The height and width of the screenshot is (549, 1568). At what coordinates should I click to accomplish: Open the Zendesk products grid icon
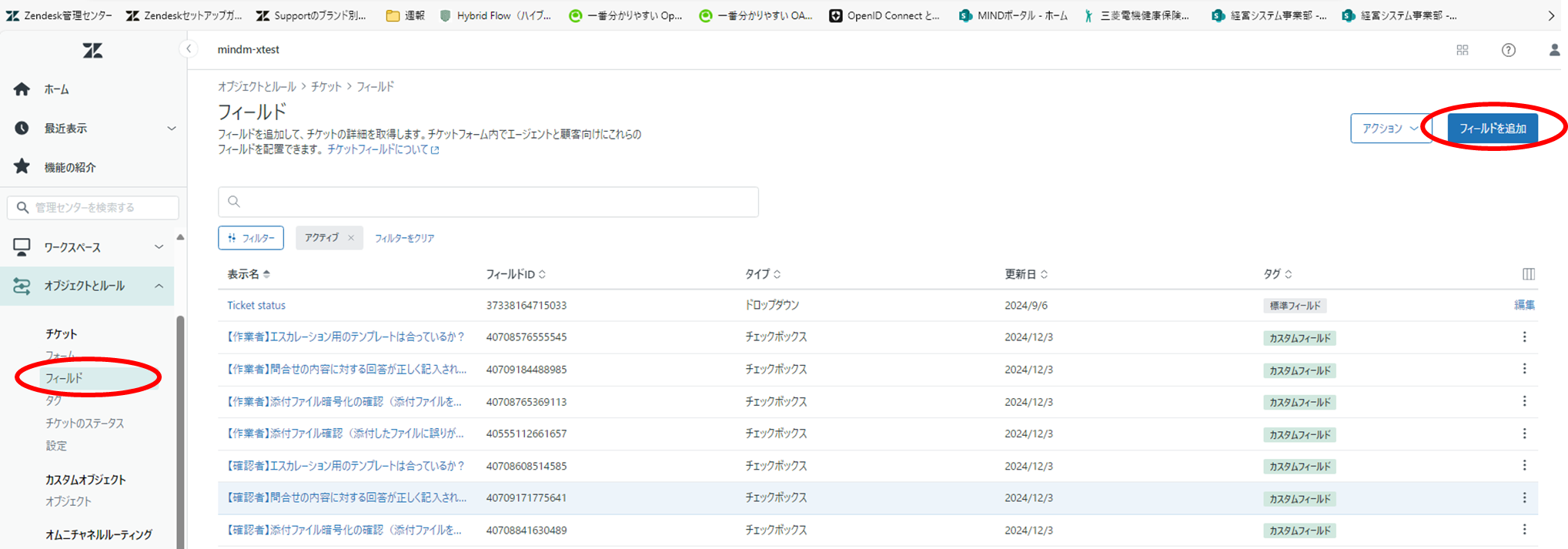click(1463, 50)
